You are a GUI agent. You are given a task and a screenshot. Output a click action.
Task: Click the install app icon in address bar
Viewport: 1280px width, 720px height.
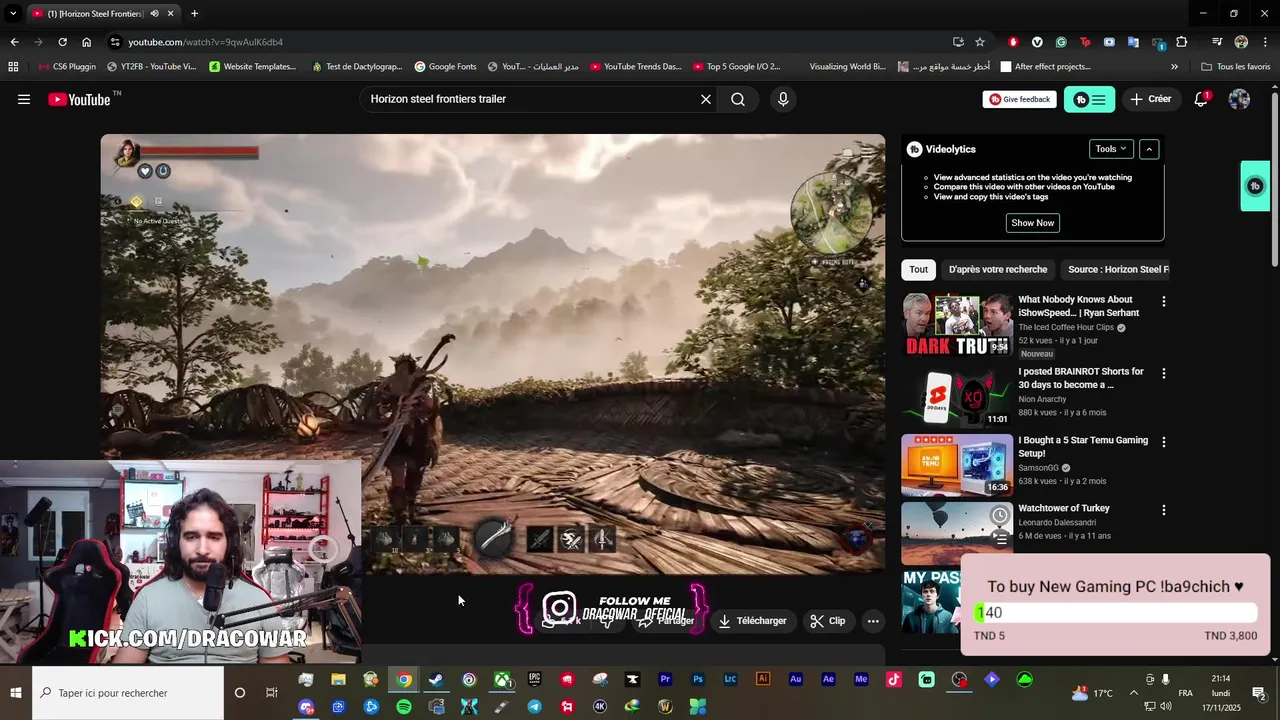coord(958,42)
